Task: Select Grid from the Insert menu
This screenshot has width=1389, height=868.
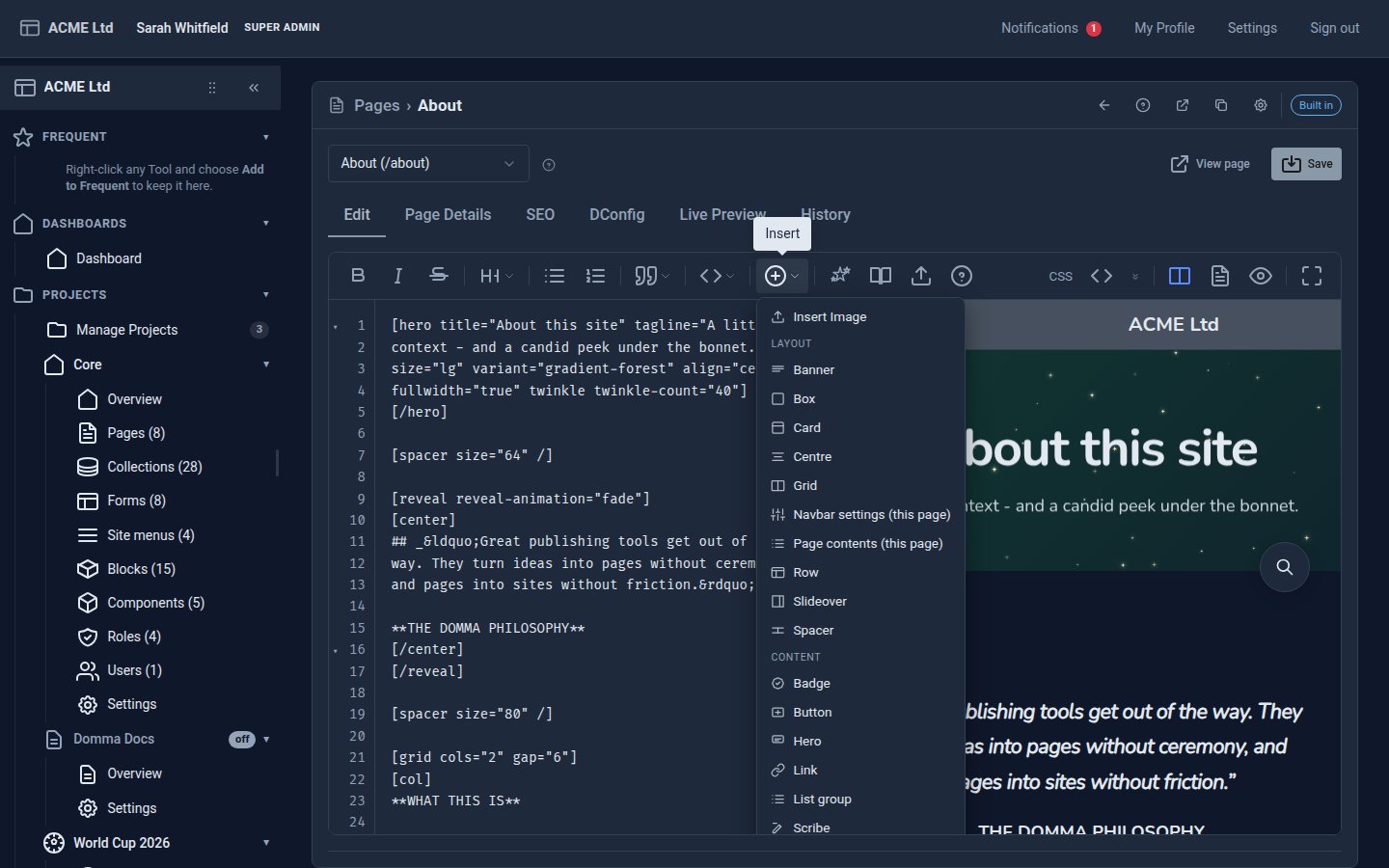Action: click(860, 485)
